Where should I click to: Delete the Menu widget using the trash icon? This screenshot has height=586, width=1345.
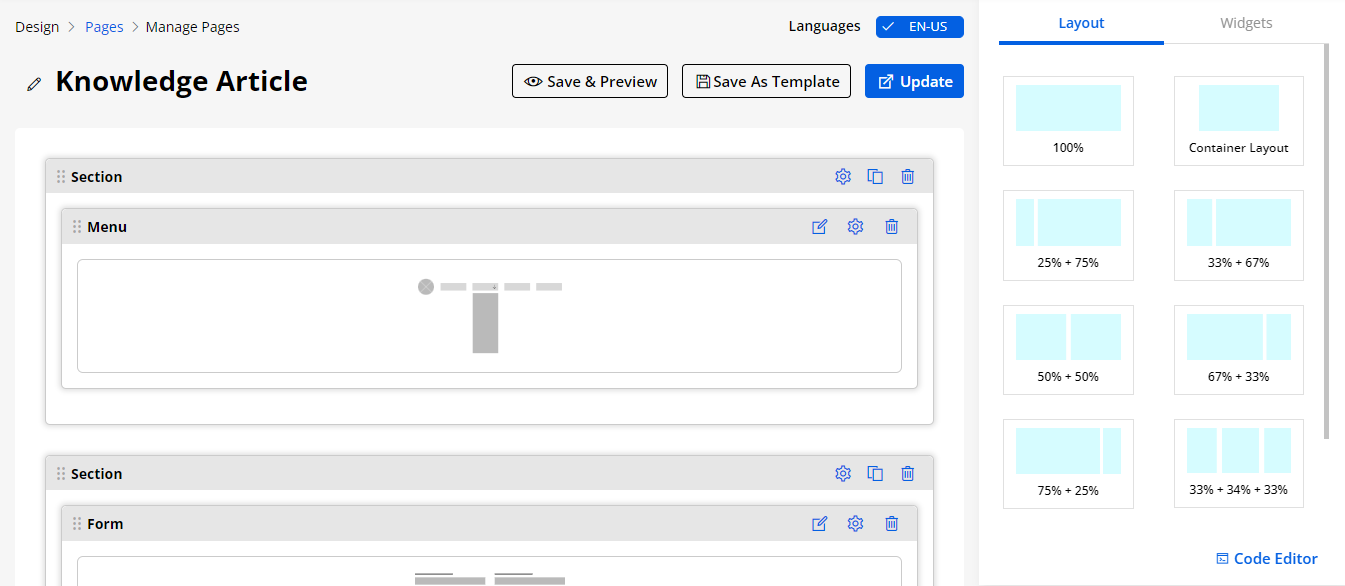point(891,227)
